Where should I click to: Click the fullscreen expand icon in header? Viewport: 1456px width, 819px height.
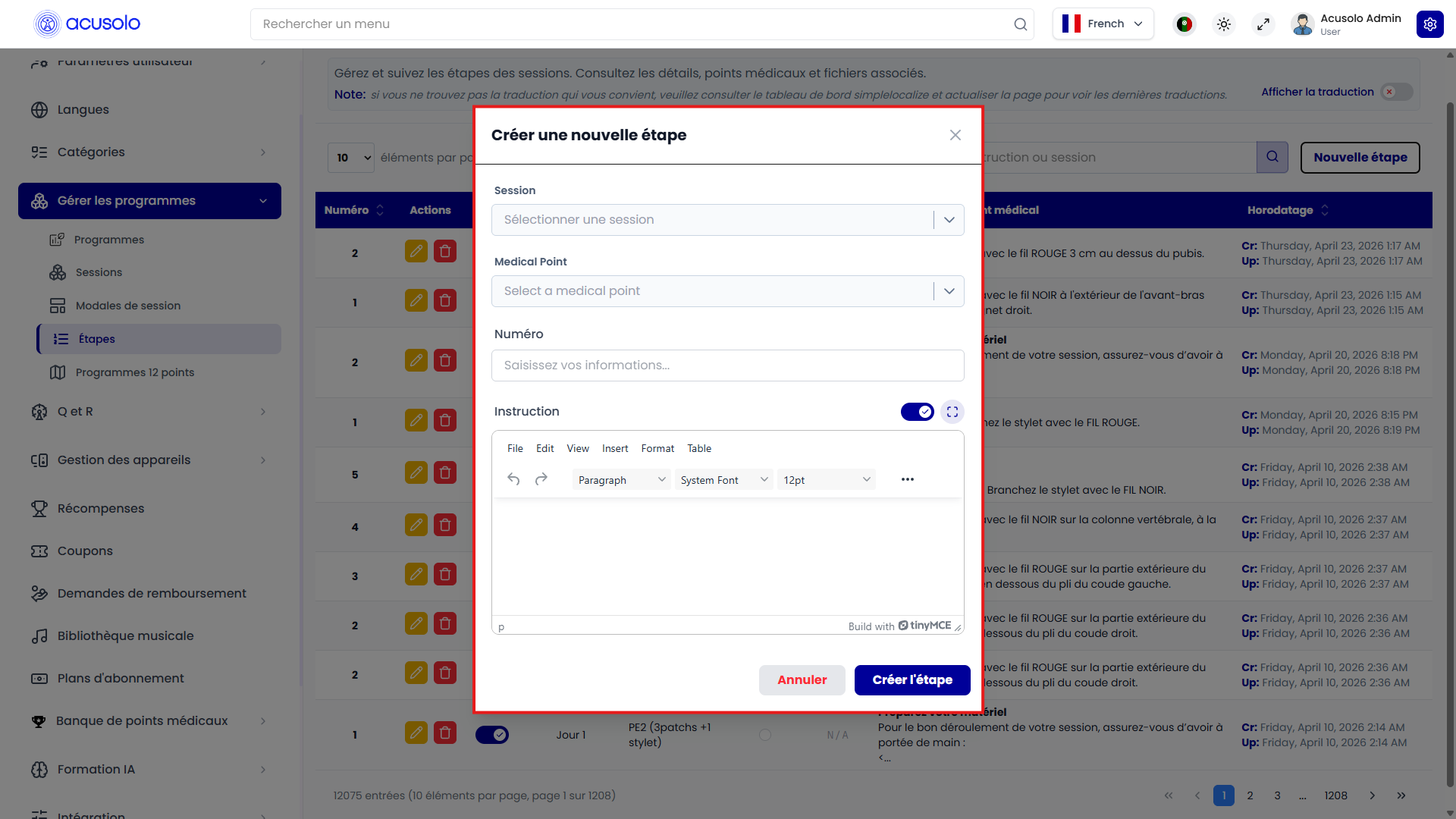pos(1263,24)
